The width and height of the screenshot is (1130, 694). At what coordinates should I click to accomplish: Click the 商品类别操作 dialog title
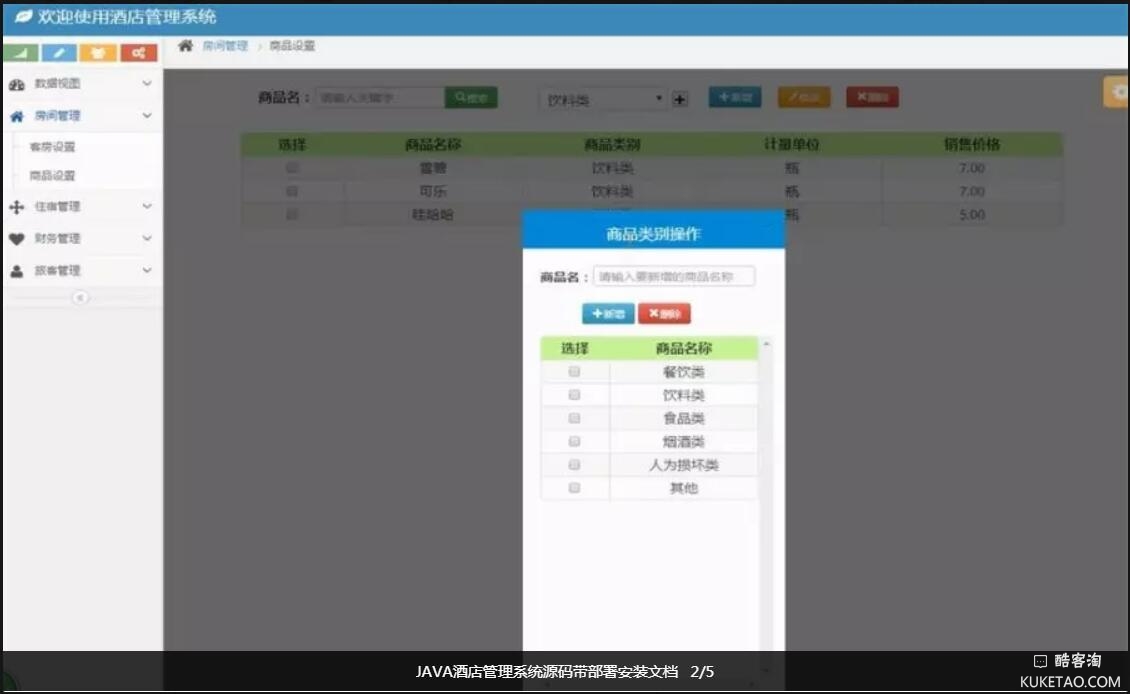[653, 233]
